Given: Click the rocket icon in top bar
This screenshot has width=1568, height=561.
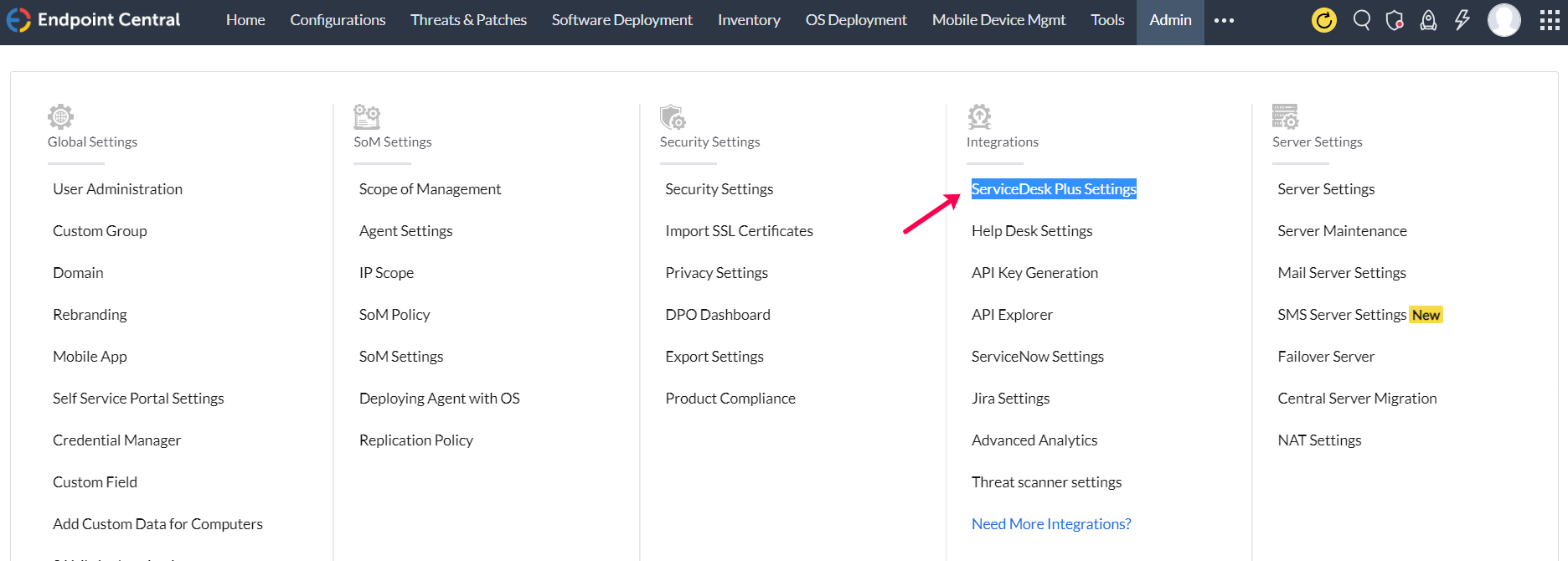Looking at the screenshot, I should [1428, 20].
